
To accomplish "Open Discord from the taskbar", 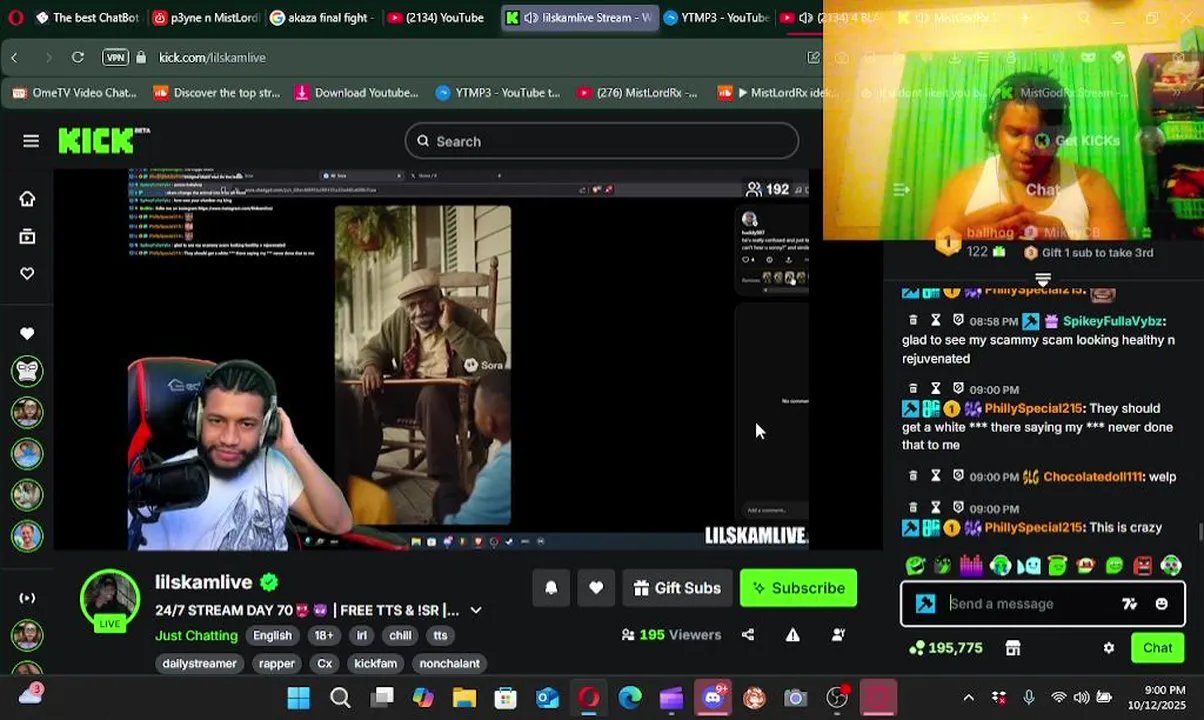I will 712,697.
